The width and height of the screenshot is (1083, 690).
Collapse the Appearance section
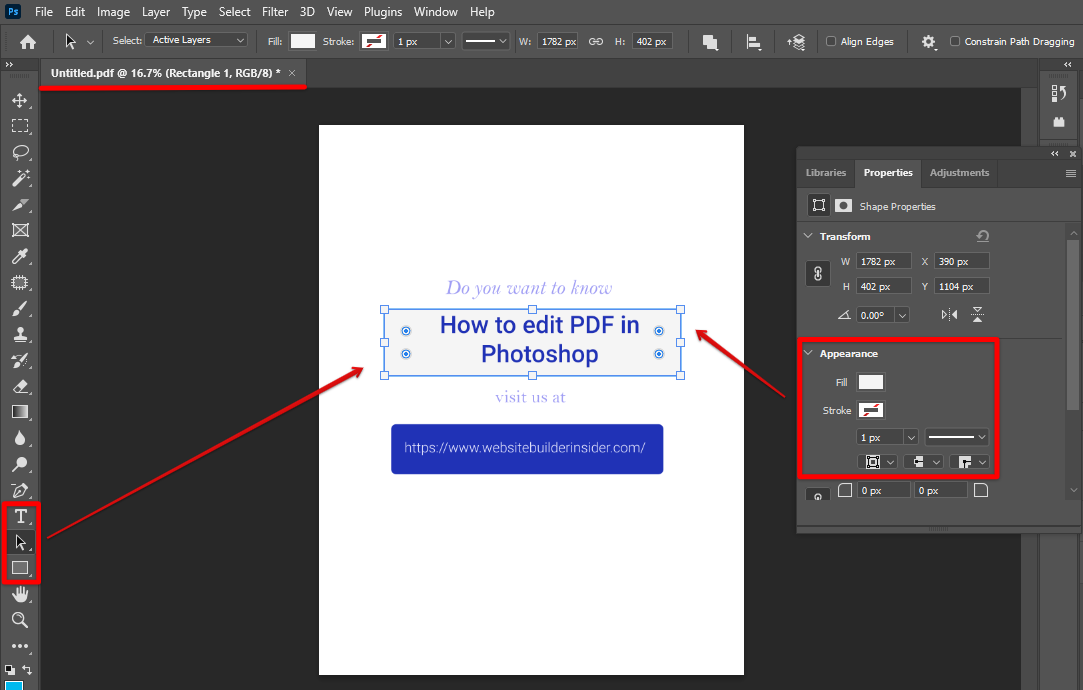point(808,353)
